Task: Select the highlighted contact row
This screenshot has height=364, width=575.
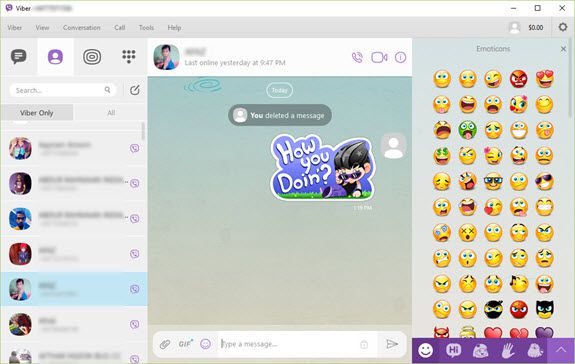Action: click(74, 289)
